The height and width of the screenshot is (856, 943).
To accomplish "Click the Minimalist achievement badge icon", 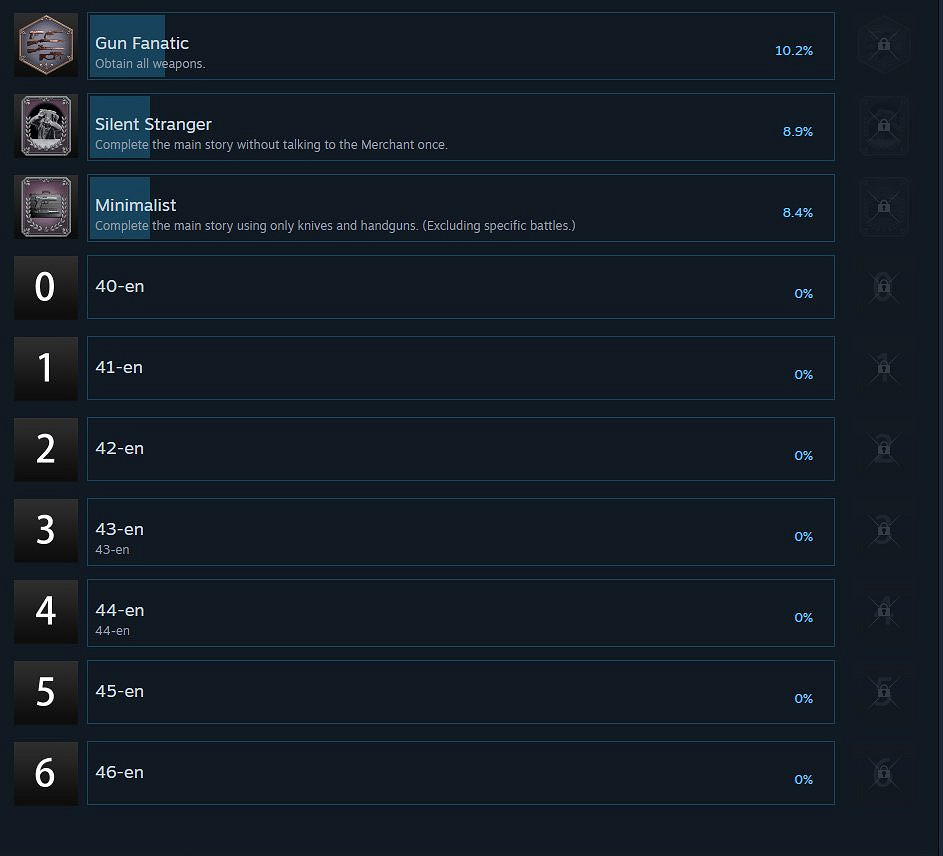I will pyautogui.click(x=46, y=207).
